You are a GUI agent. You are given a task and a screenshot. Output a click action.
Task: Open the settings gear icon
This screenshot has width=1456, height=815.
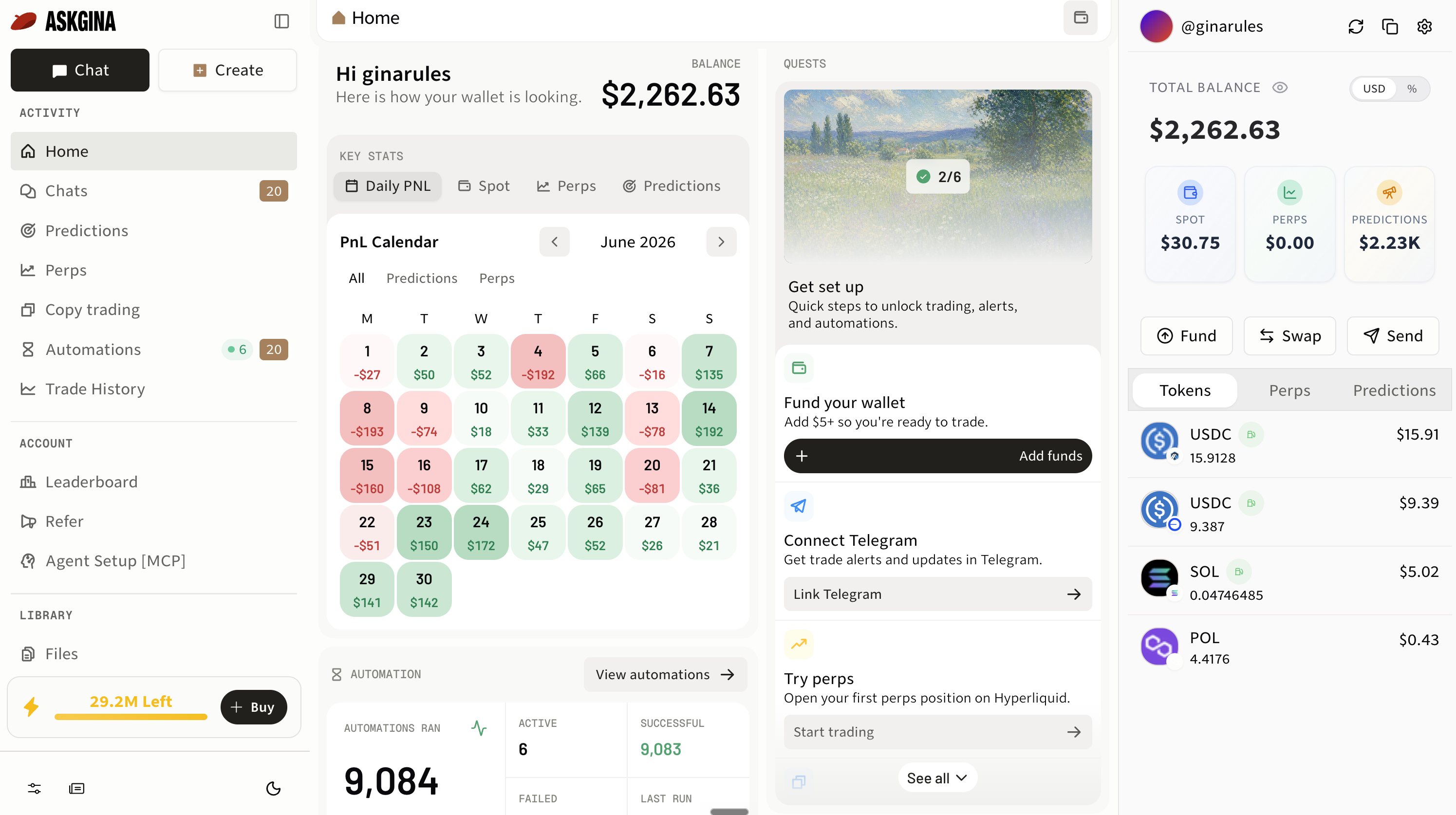pos(1424,27)
